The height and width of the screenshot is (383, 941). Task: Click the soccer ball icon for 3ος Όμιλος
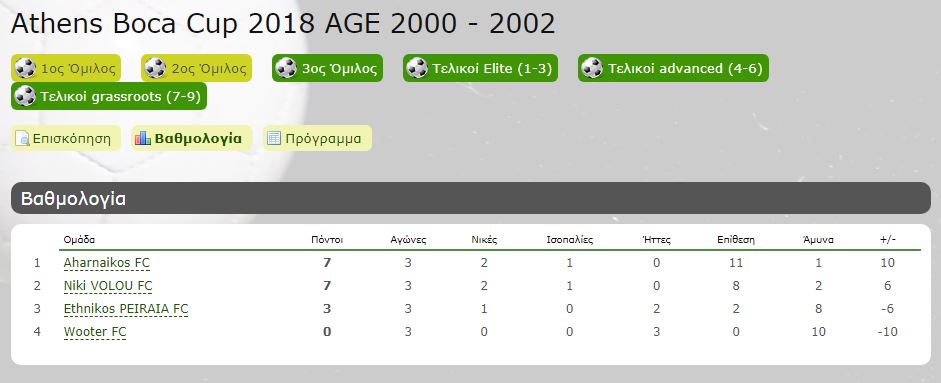(x=286, y=68)
